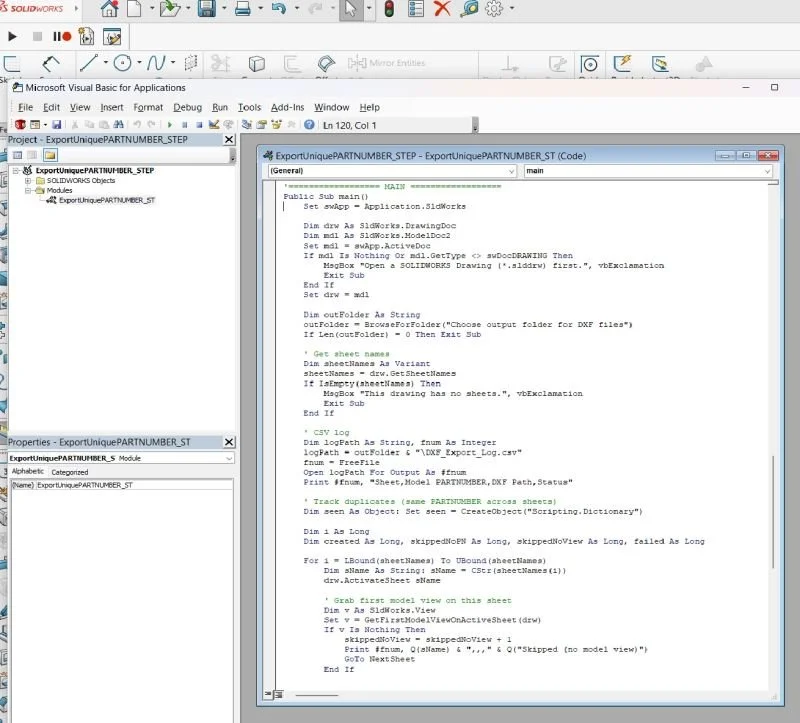Open the Options gear dropdown arrow

coord(512,9)
